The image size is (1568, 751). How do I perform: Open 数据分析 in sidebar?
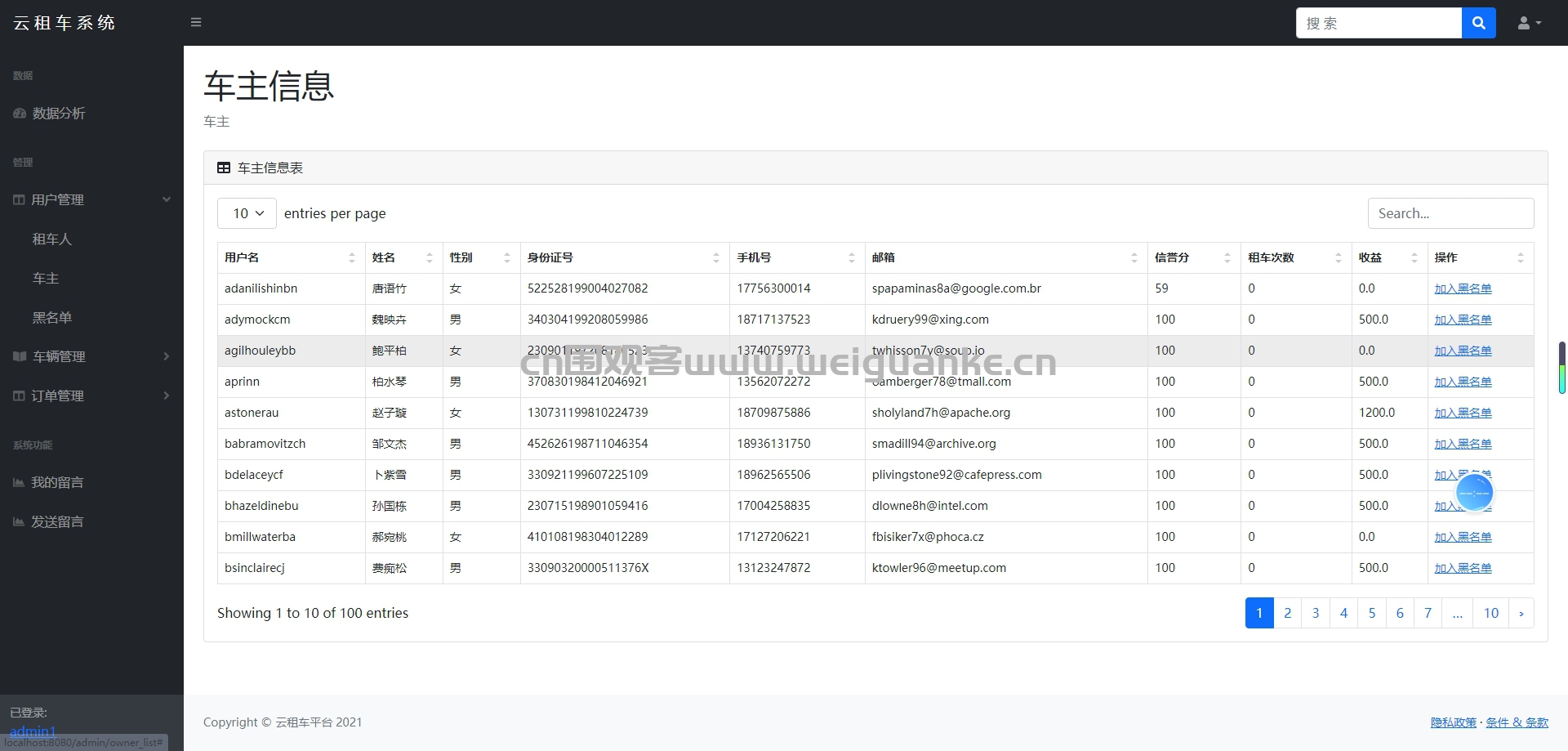[59, 114]
